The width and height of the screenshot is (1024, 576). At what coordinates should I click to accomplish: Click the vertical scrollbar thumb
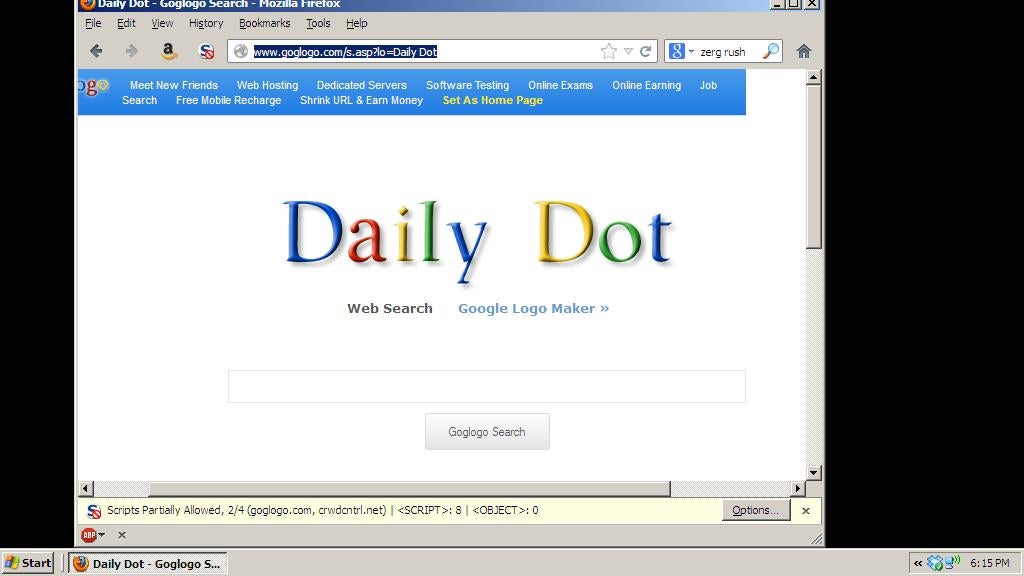(813, 167)
